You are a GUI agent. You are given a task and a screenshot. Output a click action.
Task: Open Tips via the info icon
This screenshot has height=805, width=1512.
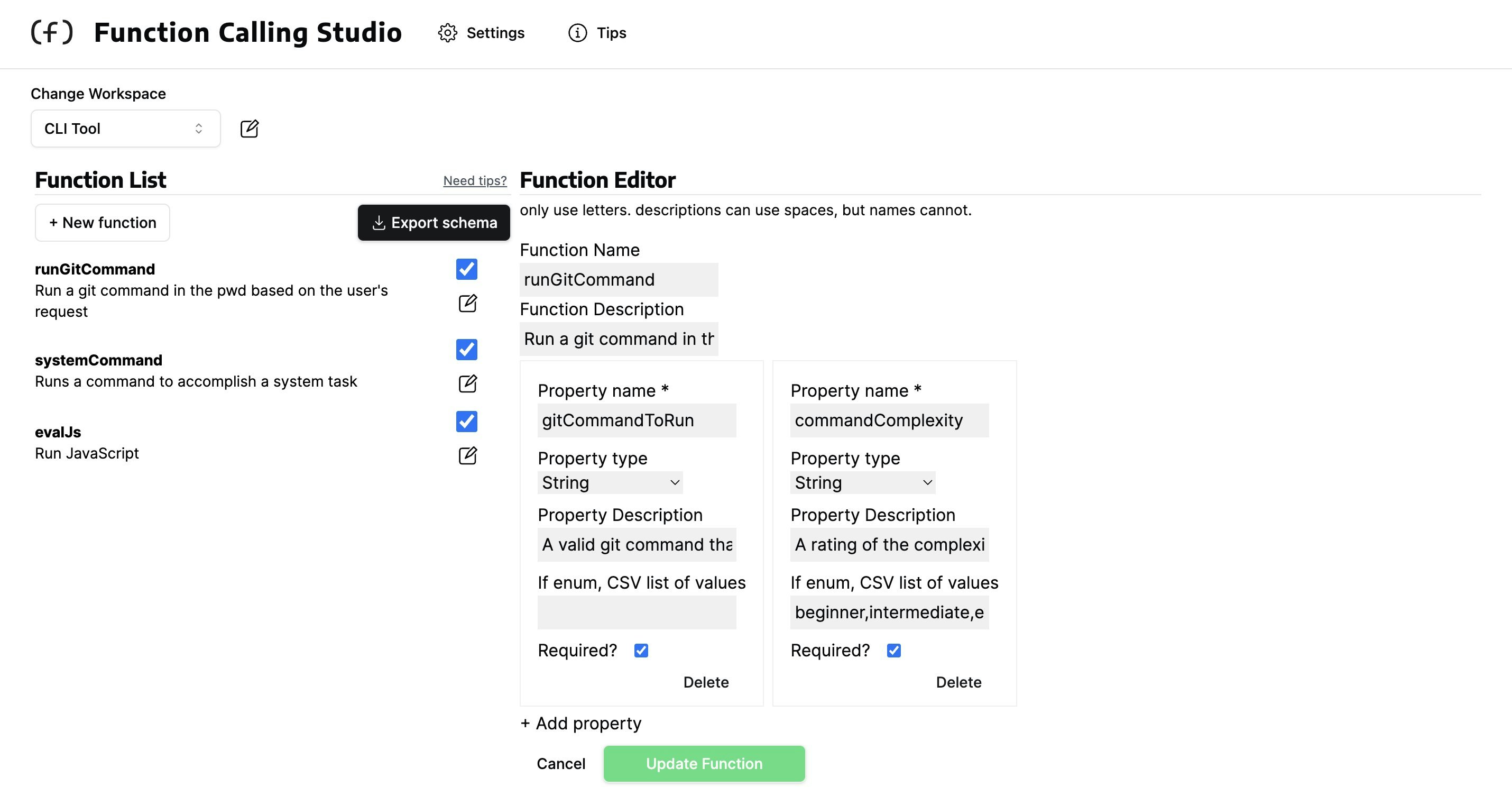tap(577, 33)
